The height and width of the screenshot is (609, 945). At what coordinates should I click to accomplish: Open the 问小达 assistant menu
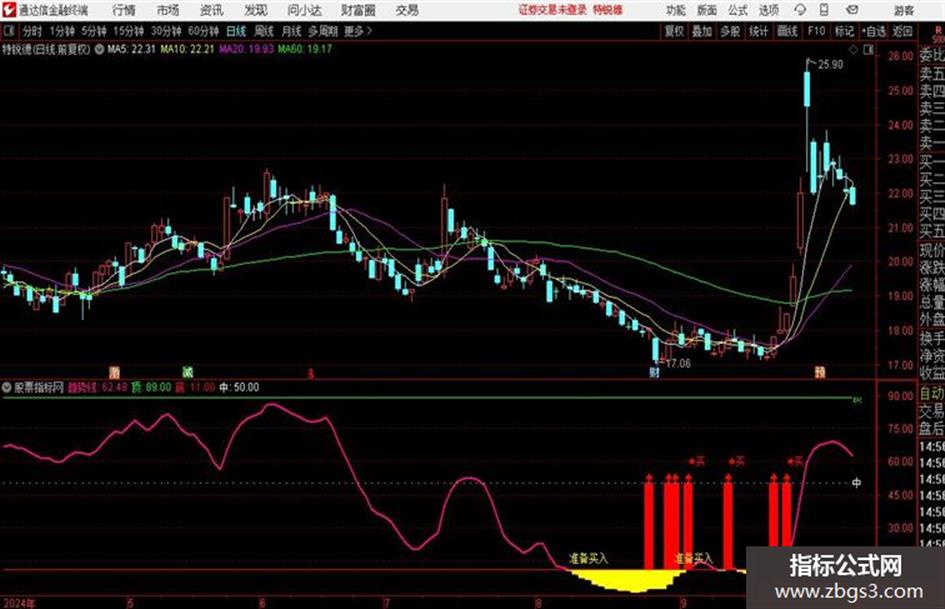coord(304,10)
